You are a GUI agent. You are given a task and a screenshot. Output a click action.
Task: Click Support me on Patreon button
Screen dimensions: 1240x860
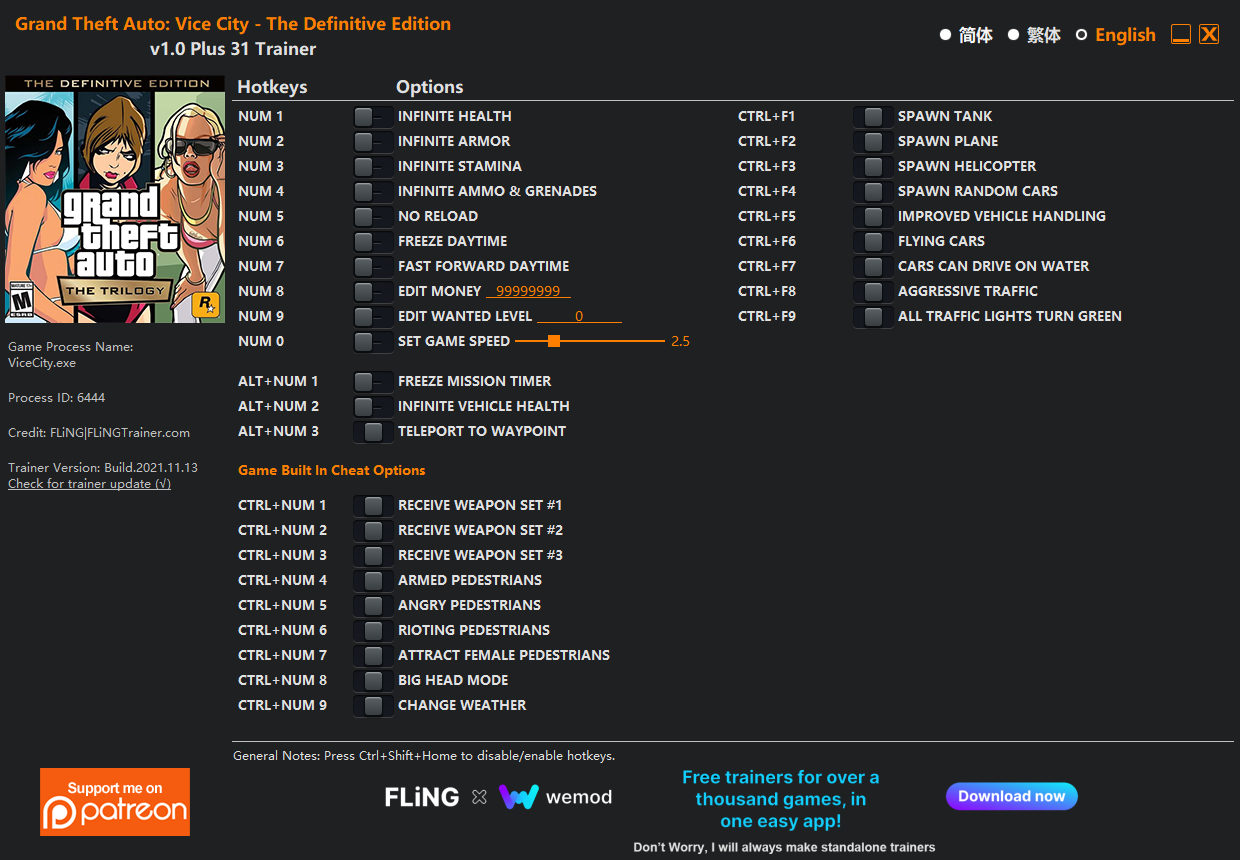(115, 802)
